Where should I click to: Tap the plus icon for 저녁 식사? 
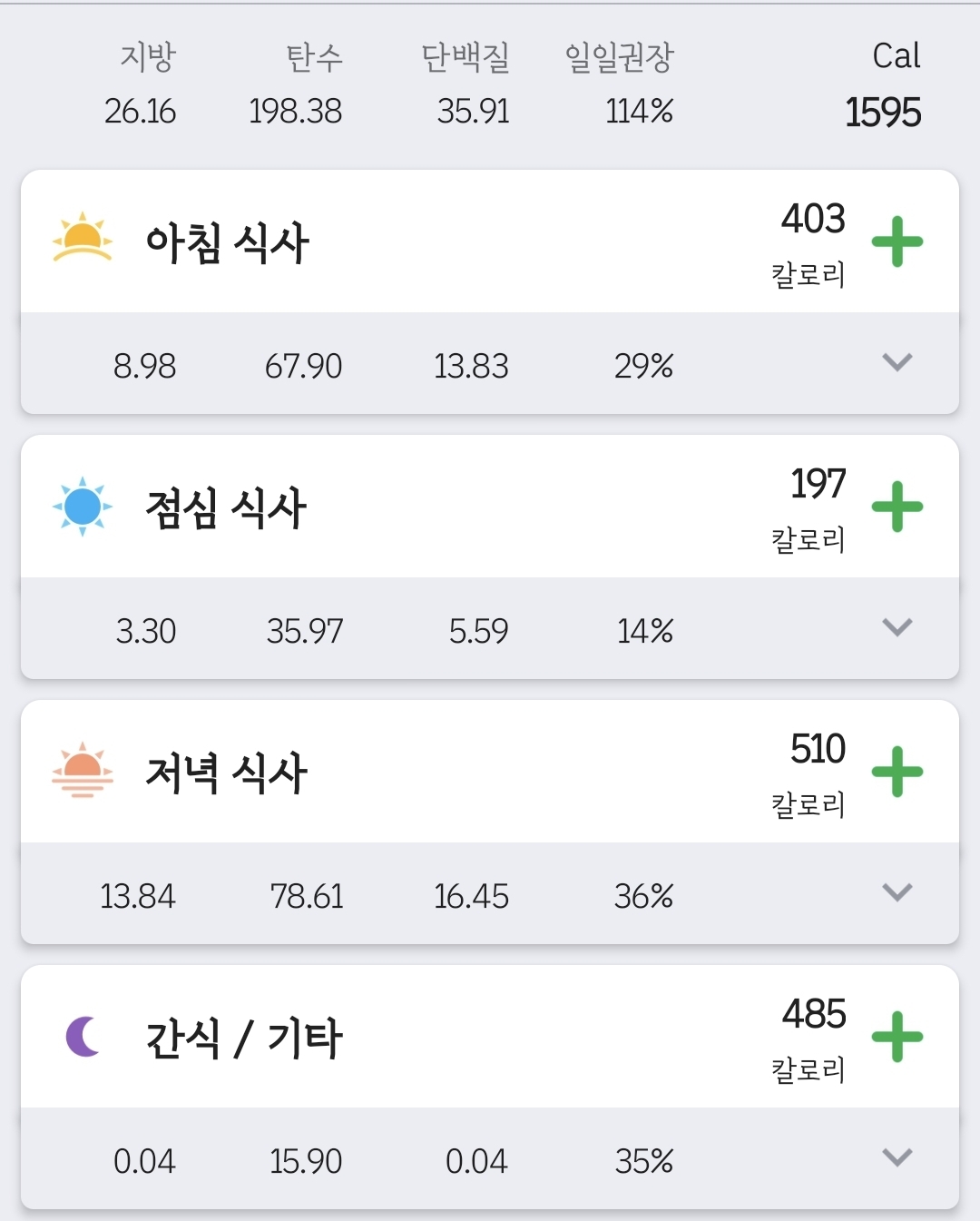tap(897, 772)
